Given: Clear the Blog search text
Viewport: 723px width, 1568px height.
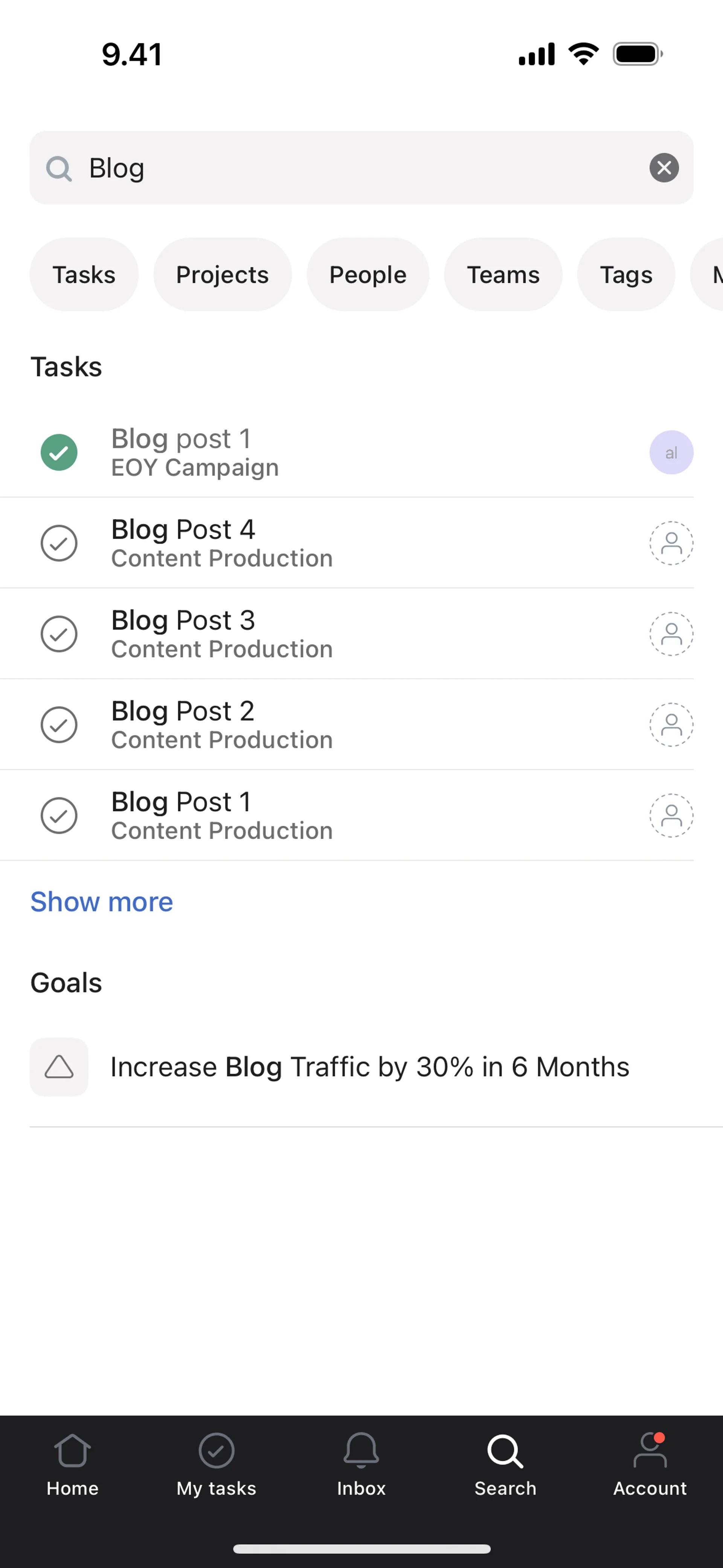Looking at the screenshot, I should 664,168.
